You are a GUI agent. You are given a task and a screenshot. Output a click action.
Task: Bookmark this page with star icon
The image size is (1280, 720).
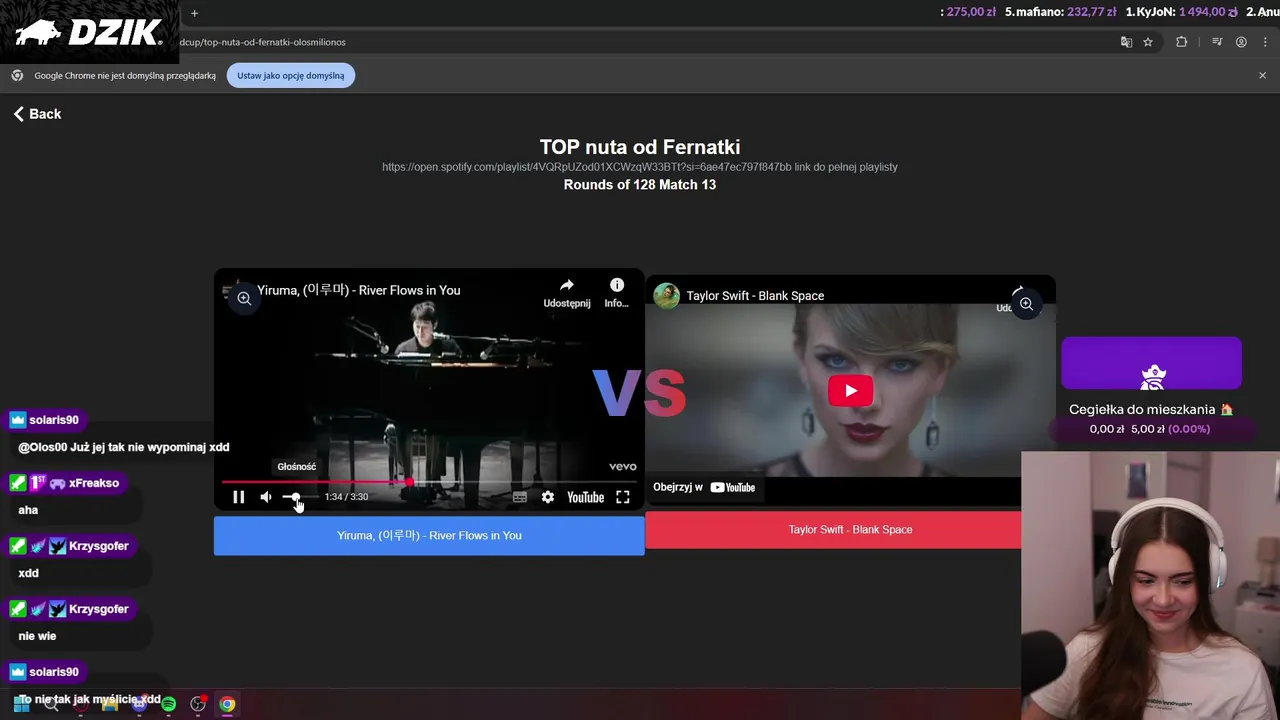[x=1148, y=42]
